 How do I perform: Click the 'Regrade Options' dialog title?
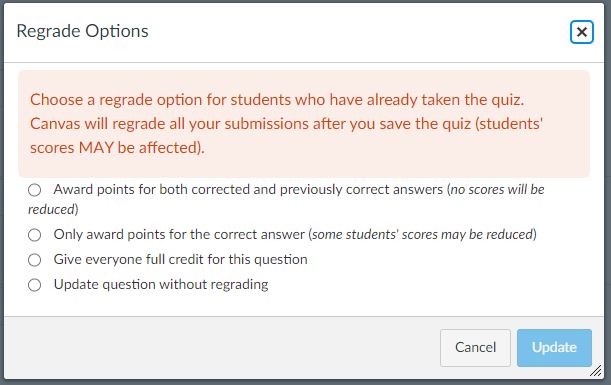tap(83, 31)
